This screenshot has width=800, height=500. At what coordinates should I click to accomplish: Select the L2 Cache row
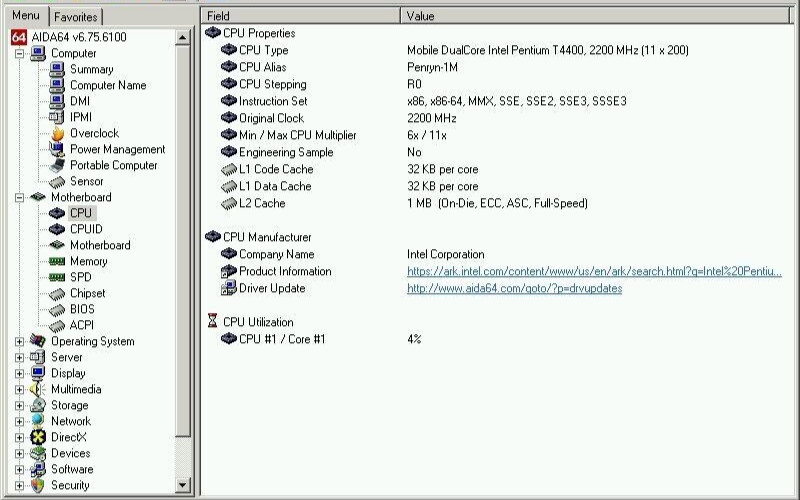[495, 203]
